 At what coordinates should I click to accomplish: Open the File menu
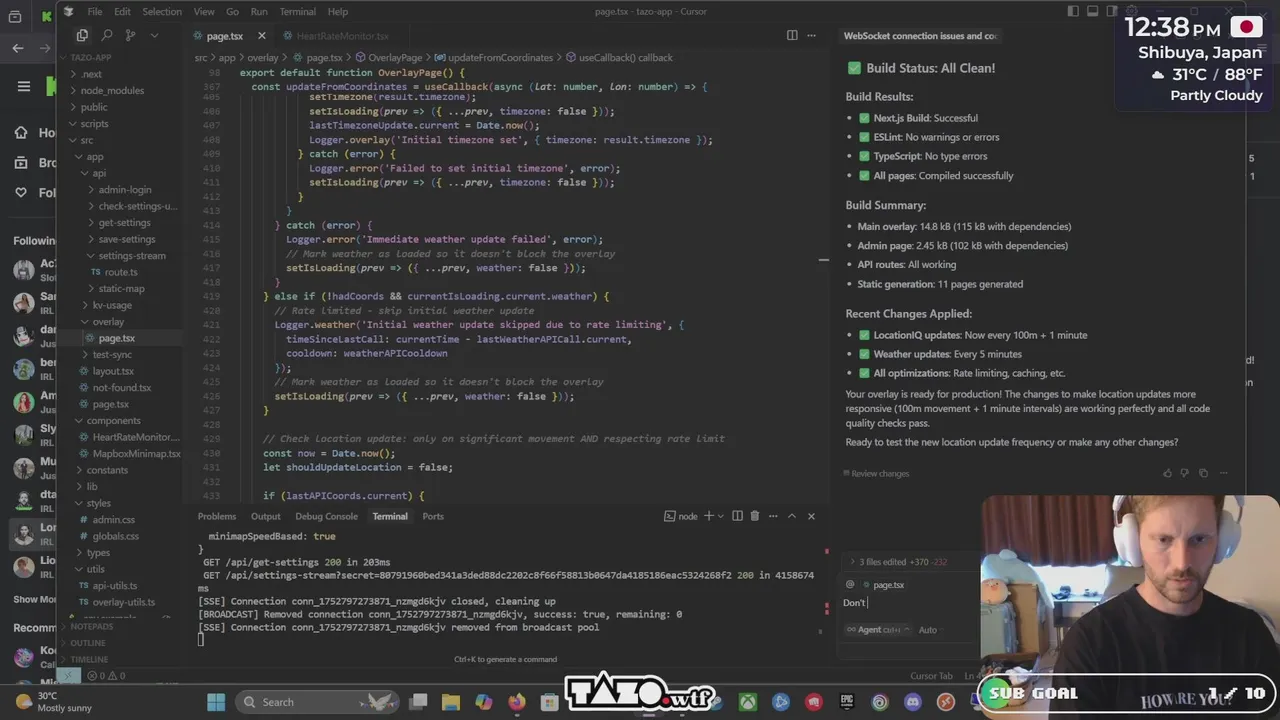coord(94,11)
